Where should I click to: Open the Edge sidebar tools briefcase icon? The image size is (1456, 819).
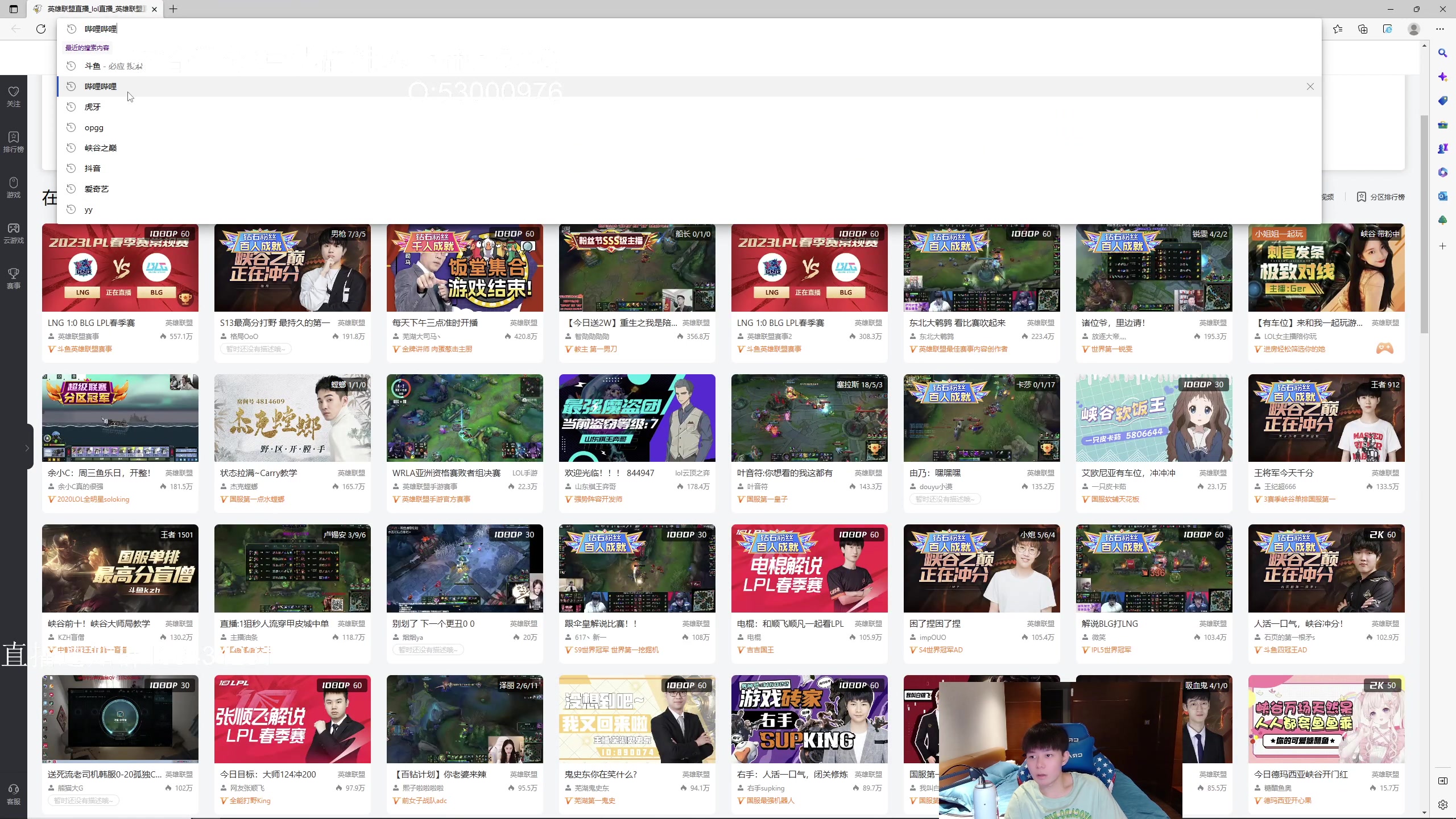click(x=1443, y=125)
